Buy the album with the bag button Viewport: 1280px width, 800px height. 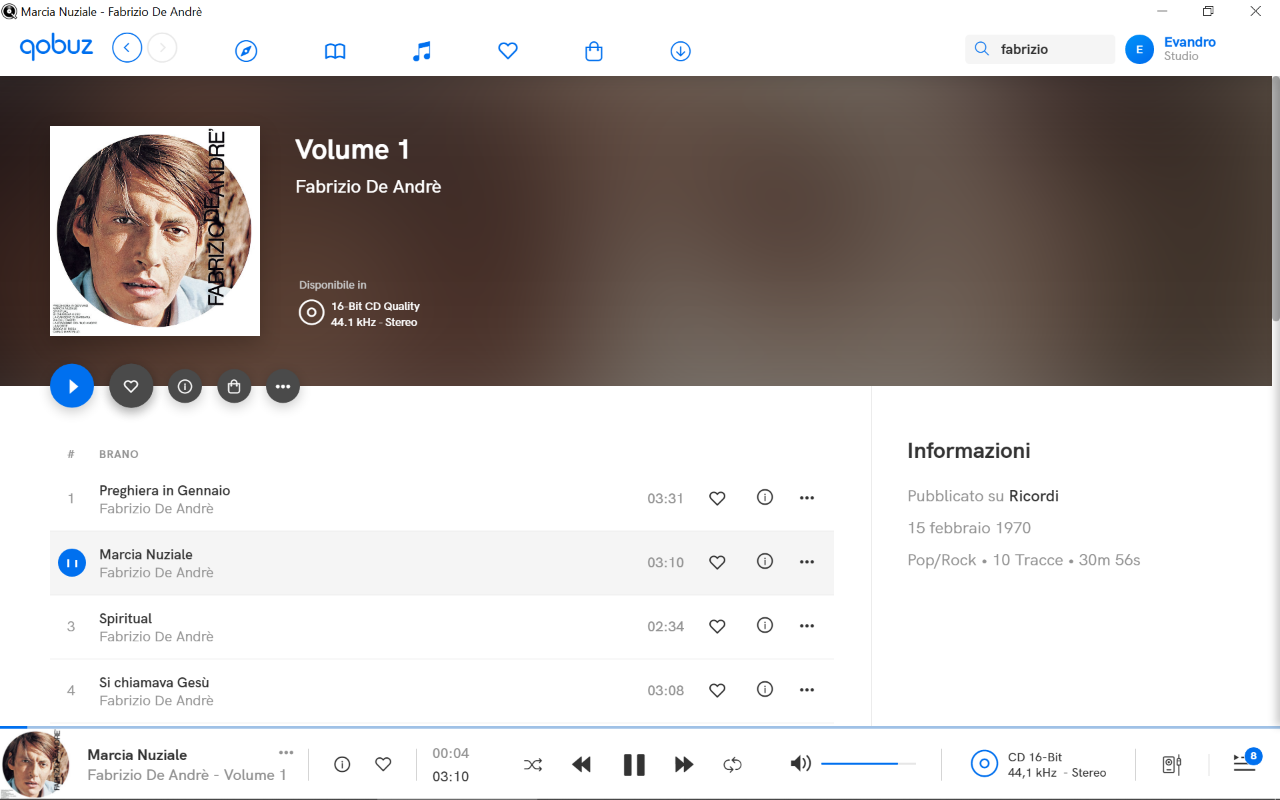click(x=234, y=386)
